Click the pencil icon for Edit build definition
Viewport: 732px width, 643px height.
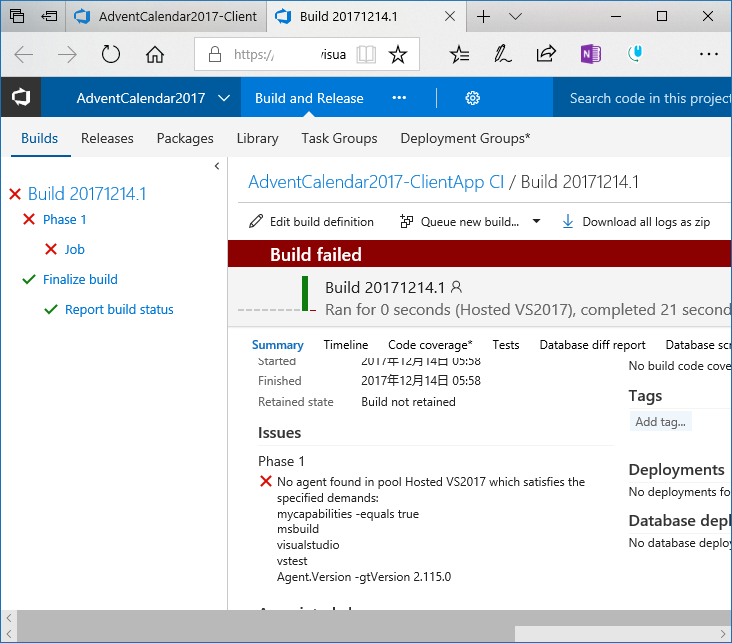coord(256,221)
